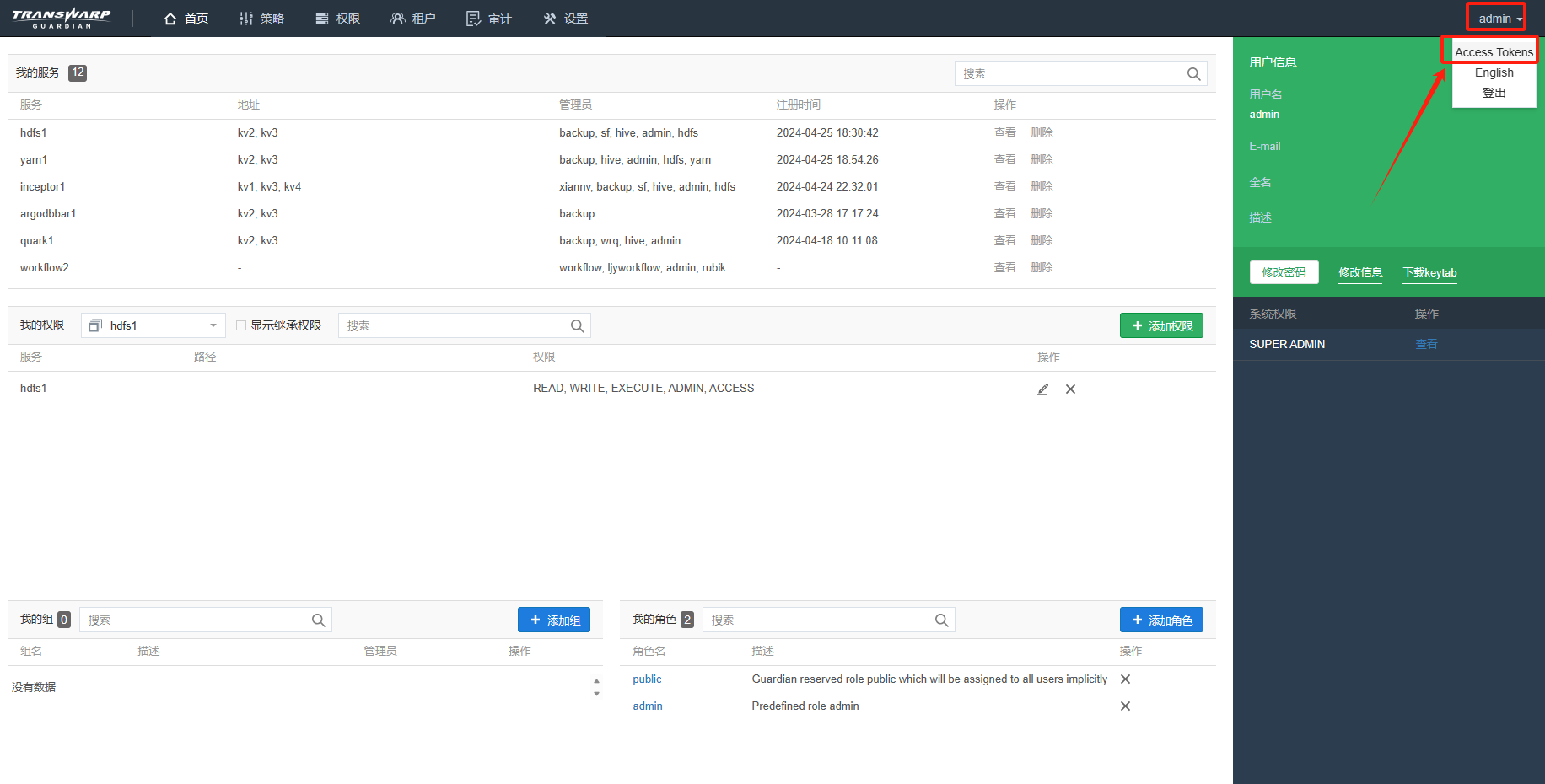Click the Transwarp Guardian logo

tap(61, 19)
